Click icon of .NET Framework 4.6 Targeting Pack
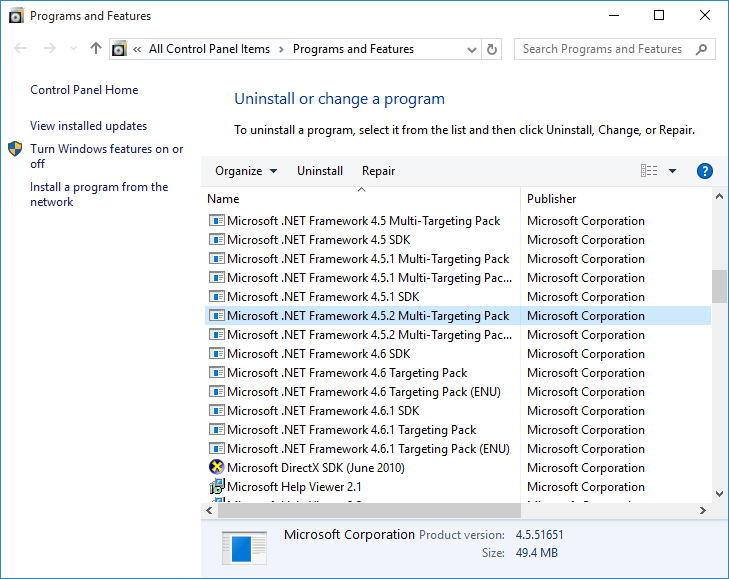729x579 pixels. (x=217, y=373)
